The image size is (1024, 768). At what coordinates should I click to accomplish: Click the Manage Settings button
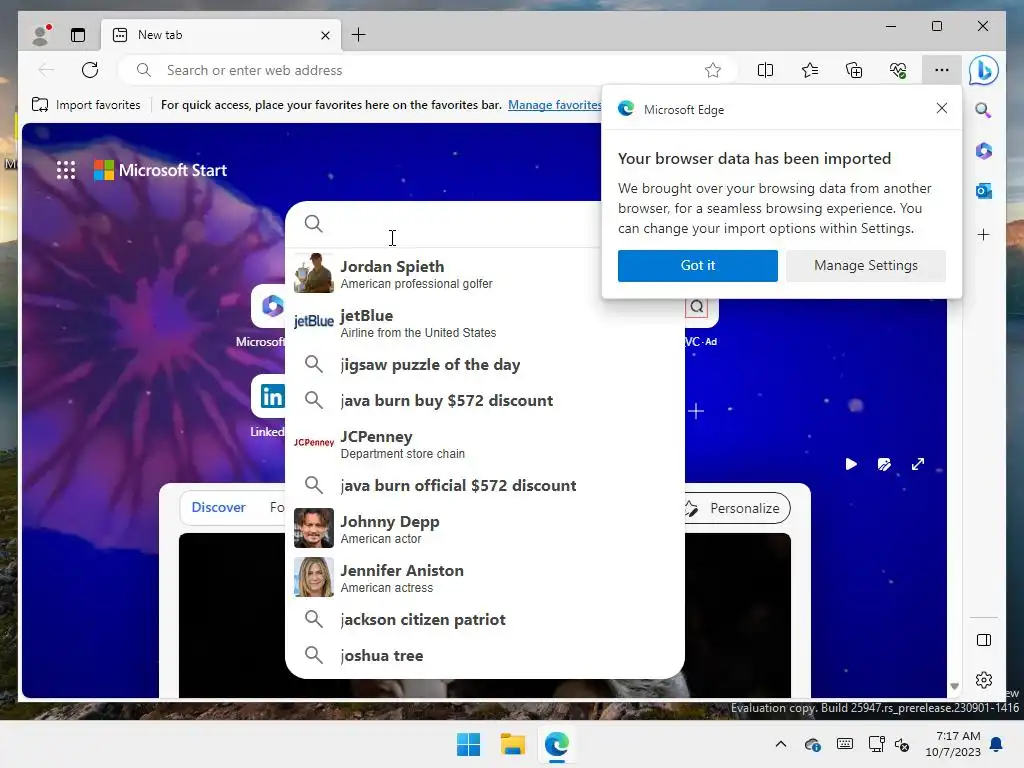point(865,266)
